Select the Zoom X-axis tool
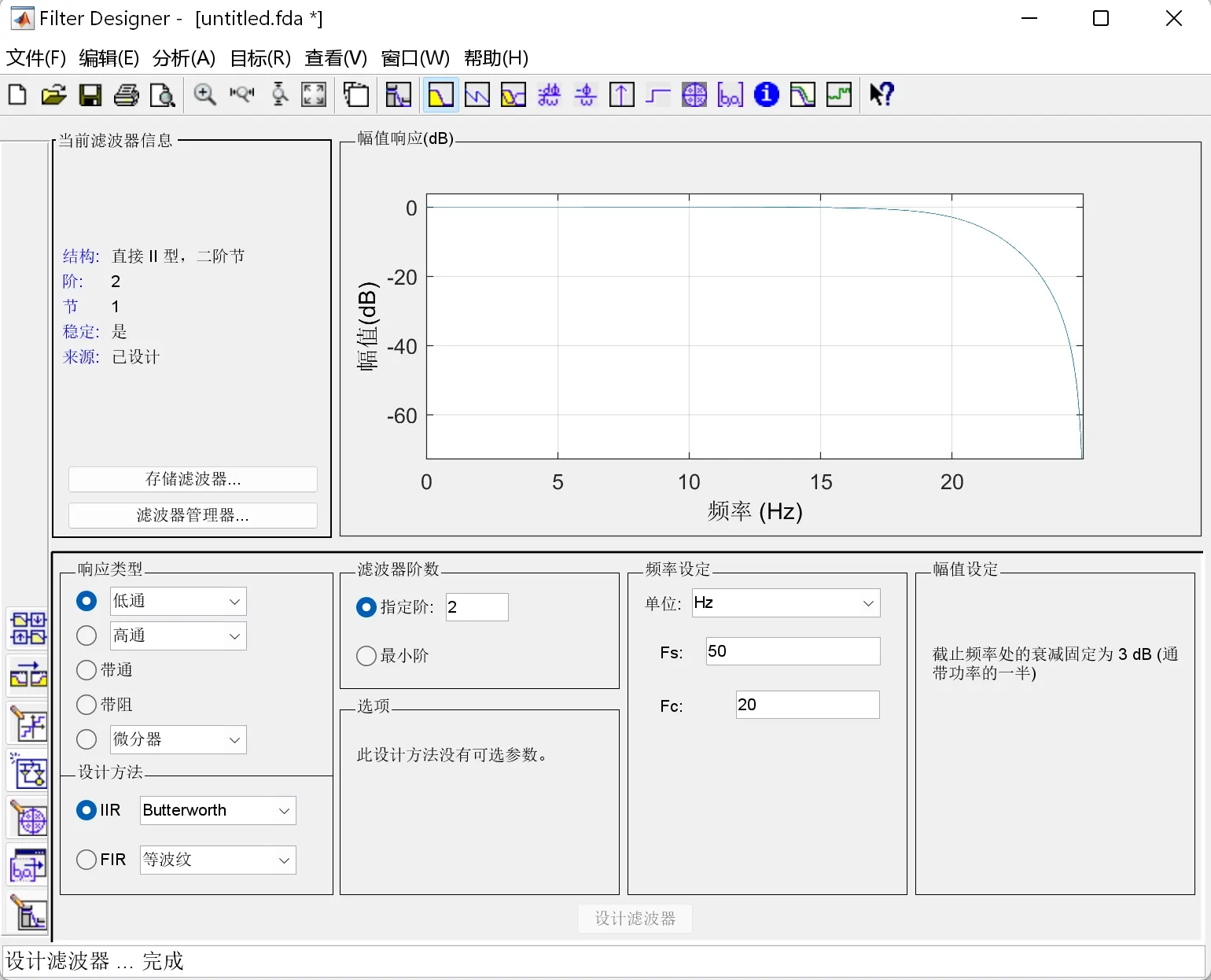 [242, 95]
